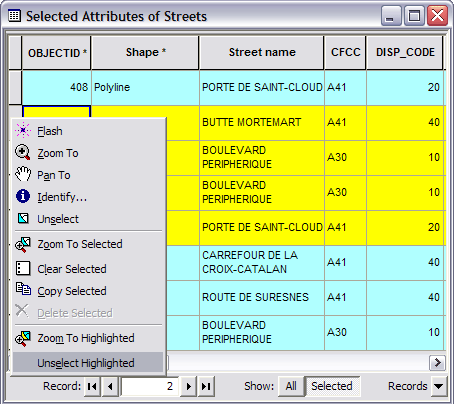Click the Clear Selected icon
This screenshot has height=405, width=454.
23,268
